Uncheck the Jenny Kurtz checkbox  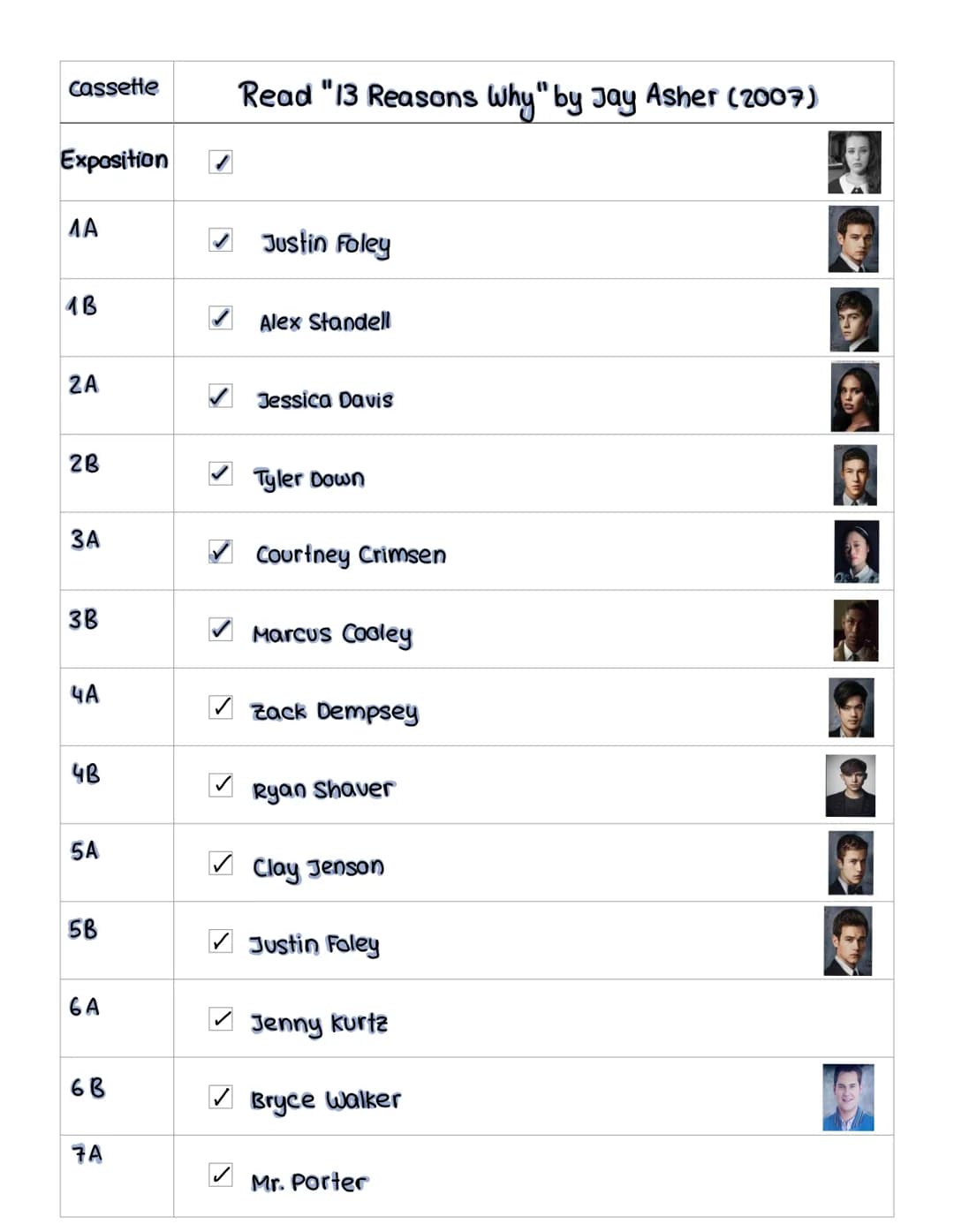[221, 1018]
